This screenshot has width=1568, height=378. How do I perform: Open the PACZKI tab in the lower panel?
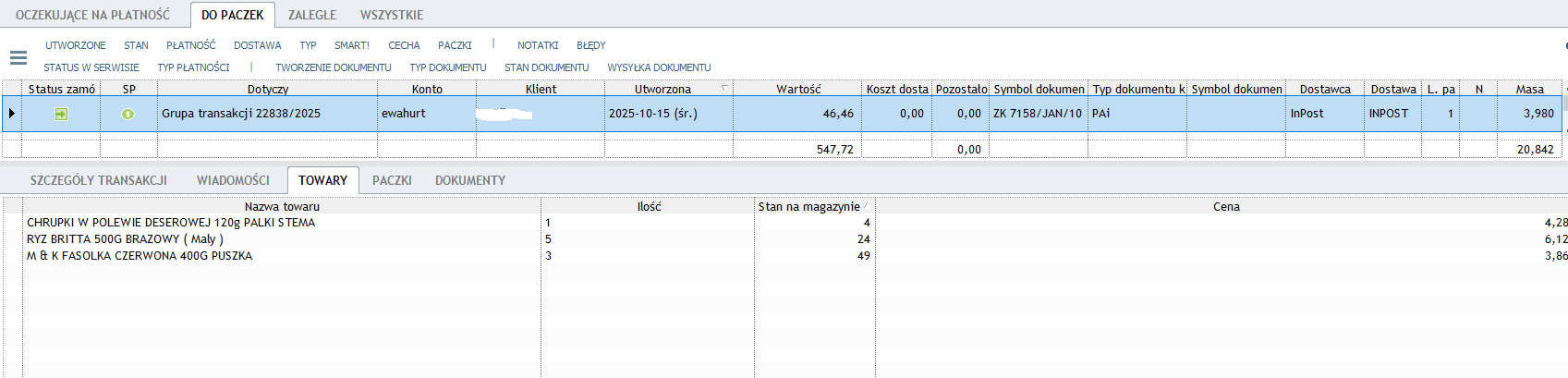(x=392, y=180)
